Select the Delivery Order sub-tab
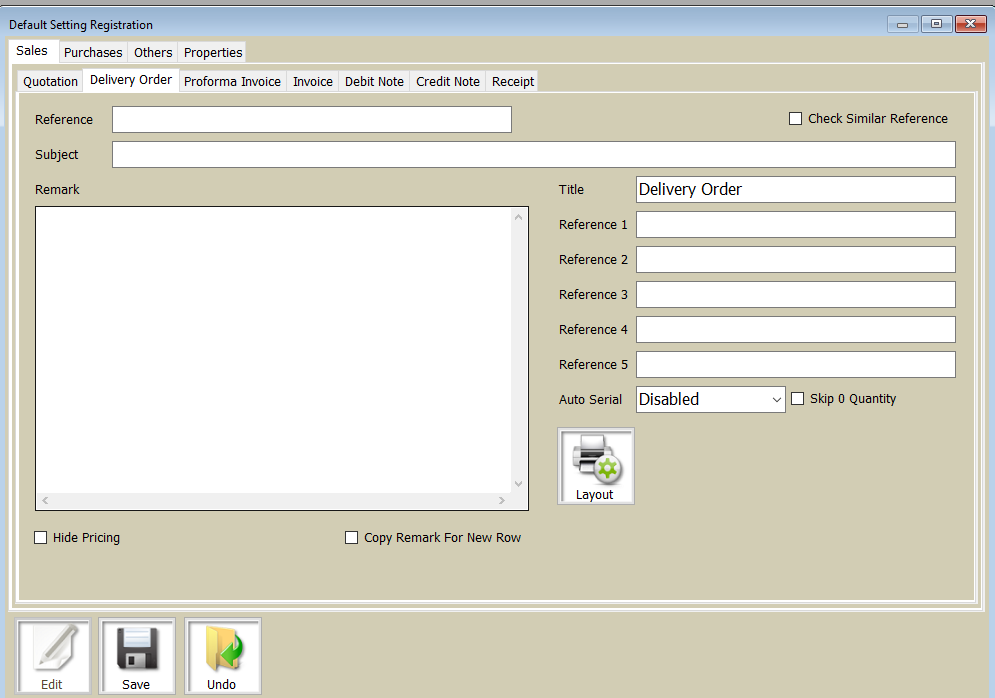 131,80
